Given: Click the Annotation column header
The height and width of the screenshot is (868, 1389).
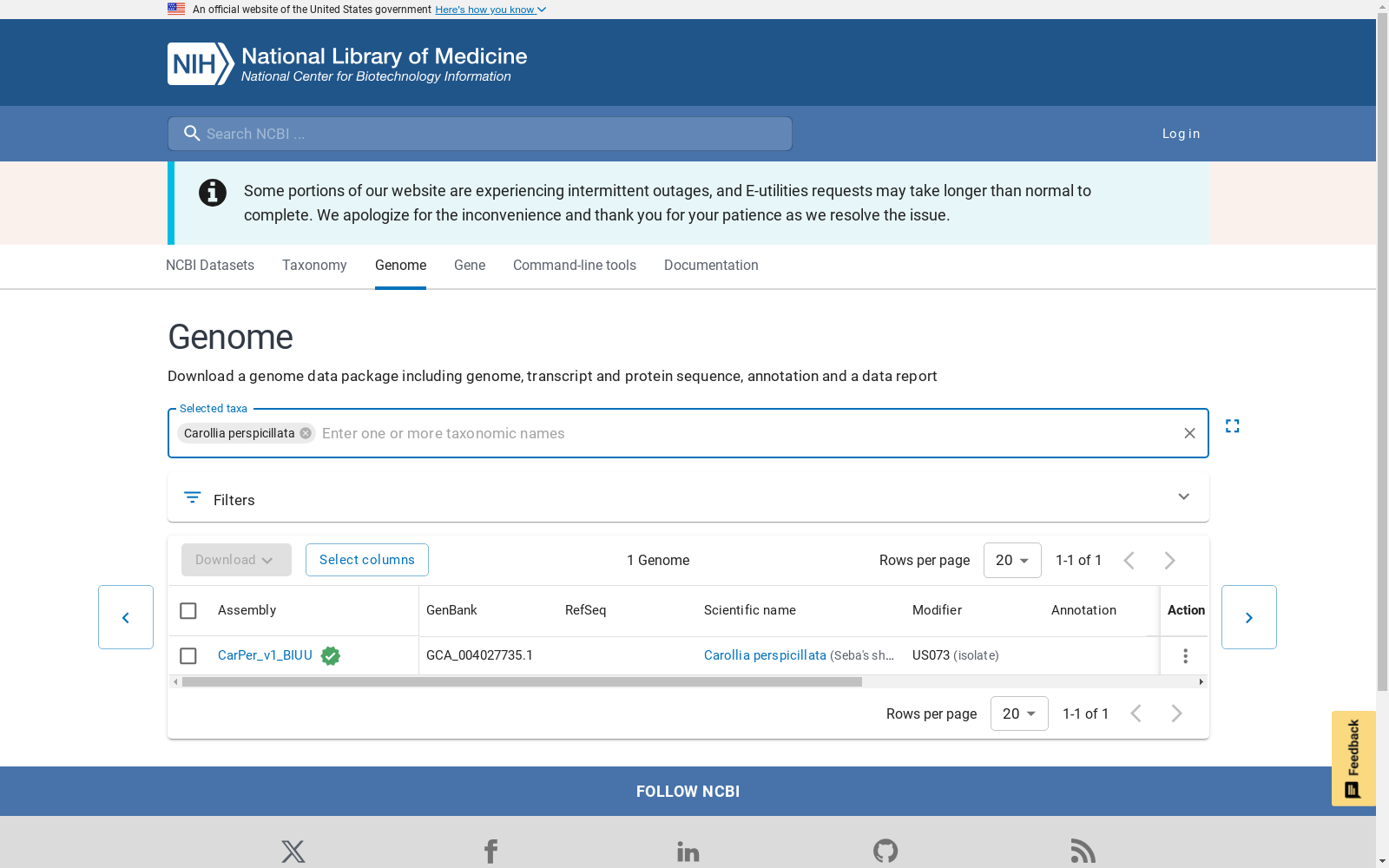Looking at the screenshot, I should click(x=1083, y=610).
